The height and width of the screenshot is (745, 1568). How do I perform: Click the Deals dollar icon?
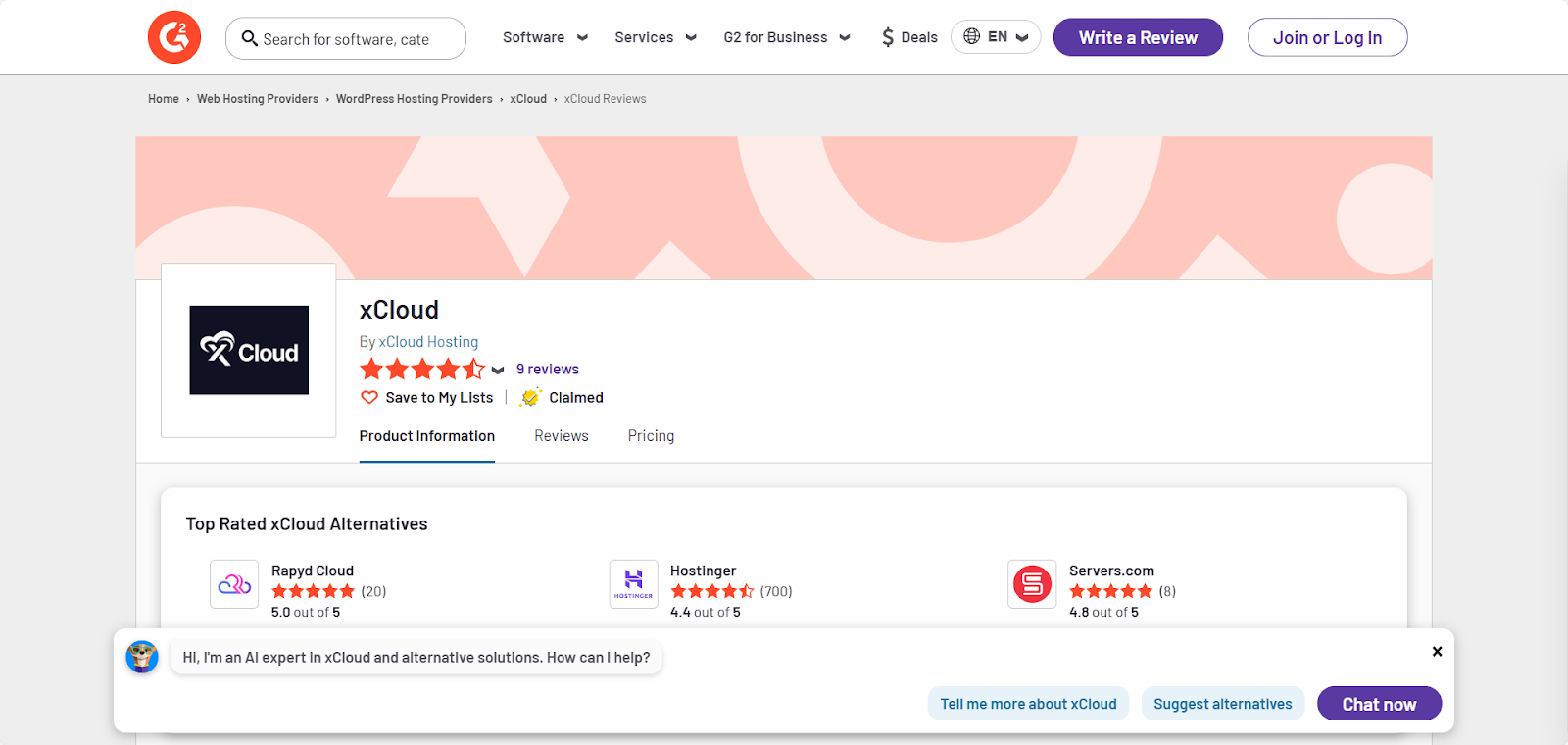(888, 38)
